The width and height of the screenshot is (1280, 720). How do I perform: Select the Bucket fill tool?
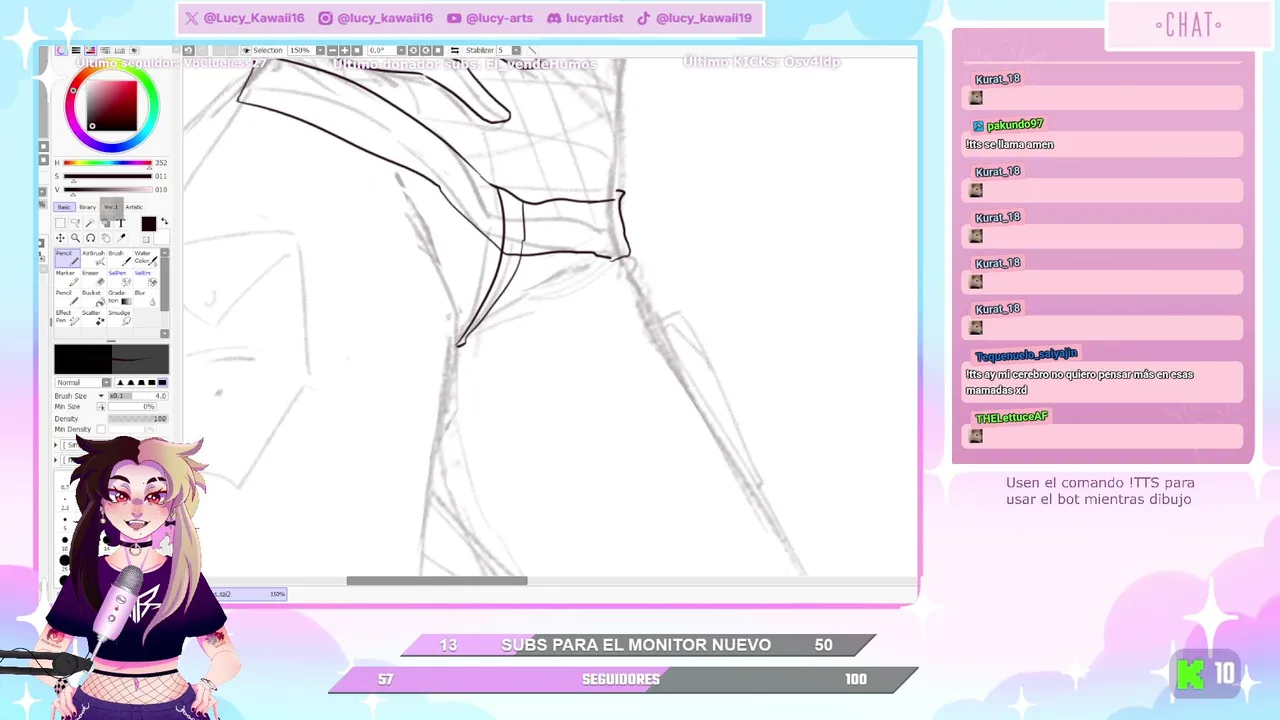pyautogui.click(x=94, y=298)
